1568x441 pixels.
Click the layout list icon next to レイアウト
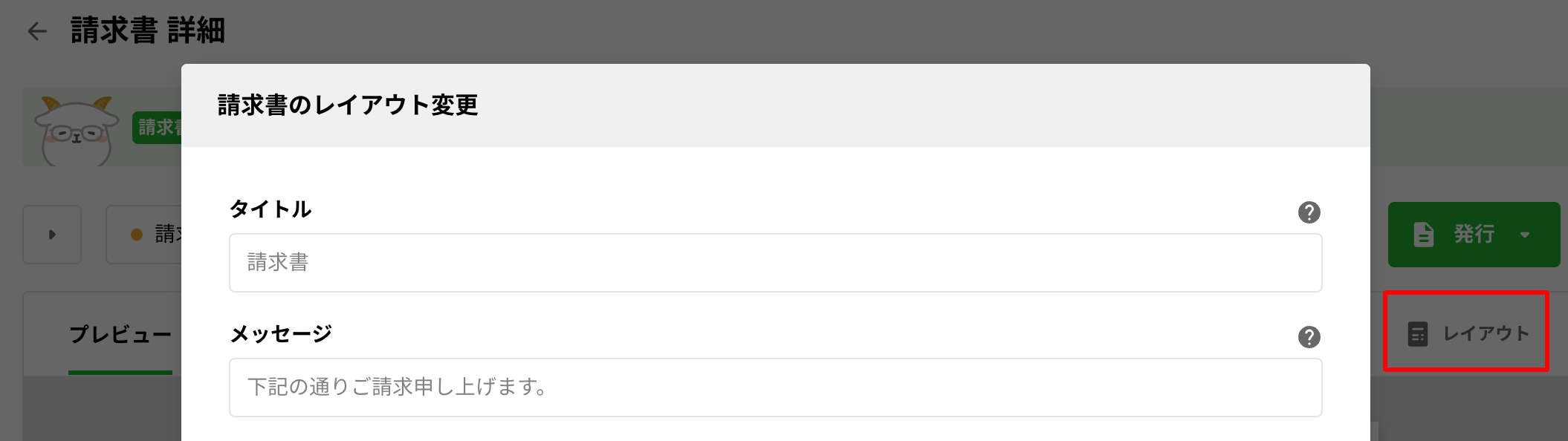1417,334
